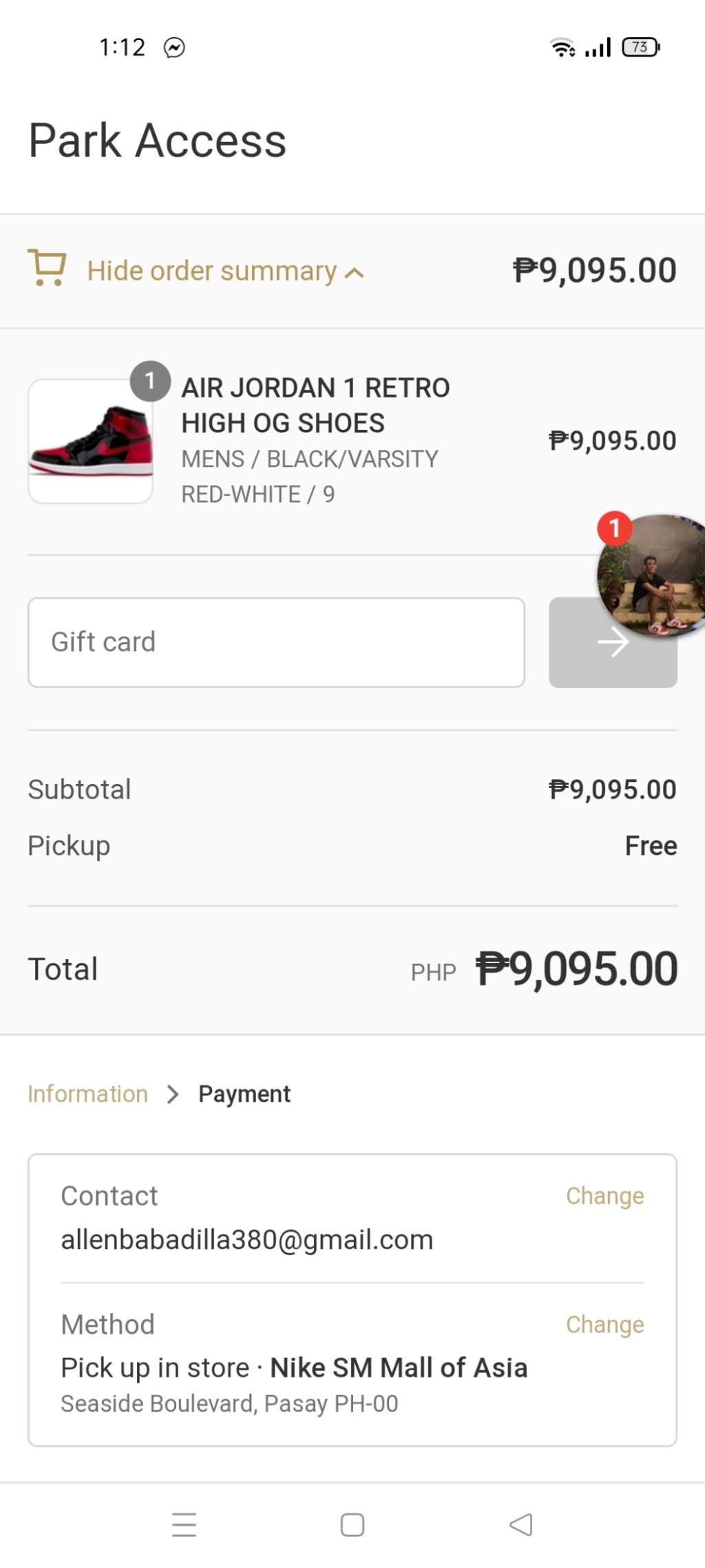
Task: Open Android recent apps menu icon
Action: click(x=184, y=1525)
